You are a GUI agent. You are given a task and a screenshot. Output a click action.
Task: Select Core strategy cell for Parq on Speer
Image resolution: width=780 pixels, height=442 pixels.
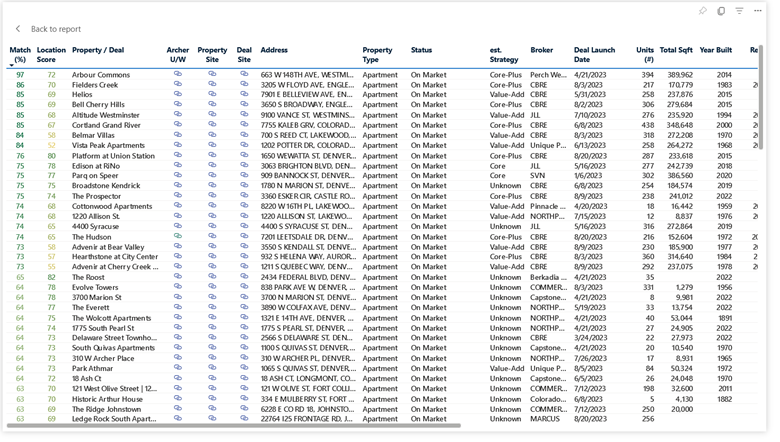497,176
